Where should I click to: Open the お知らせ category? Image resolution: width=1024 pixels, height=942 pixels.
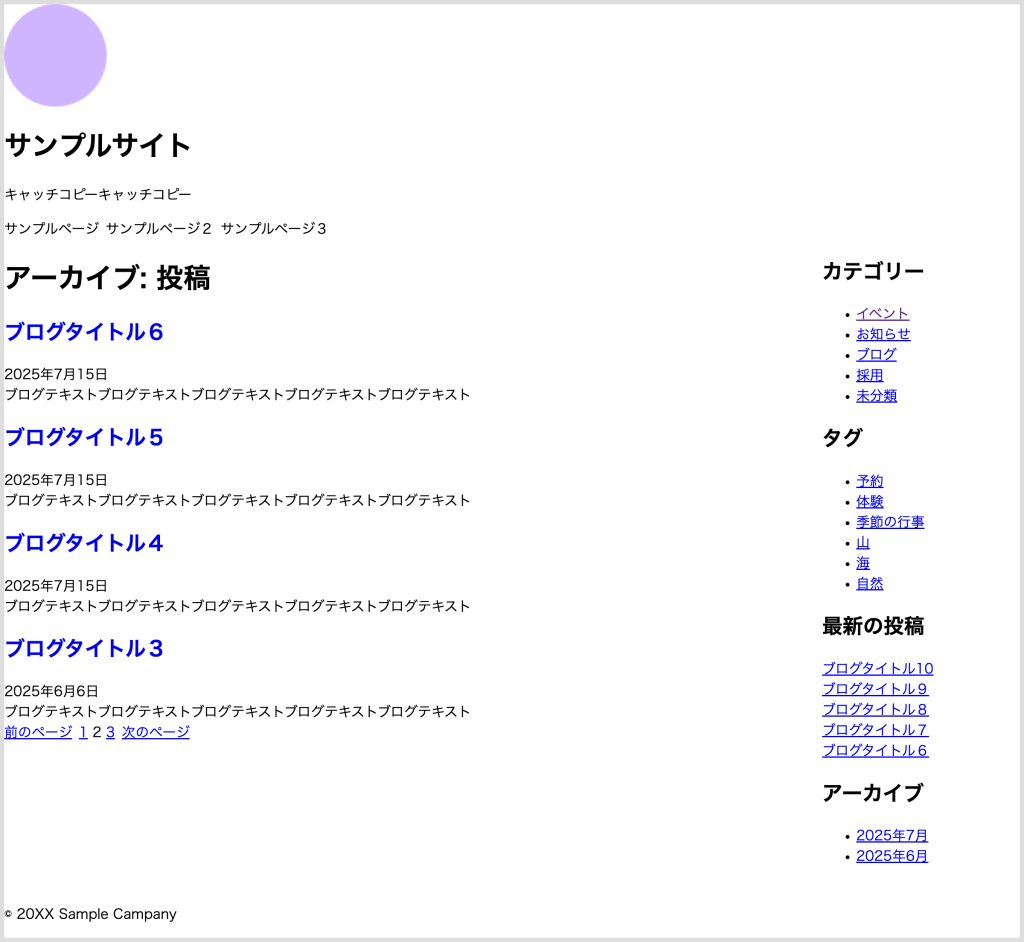coord(883,334)
